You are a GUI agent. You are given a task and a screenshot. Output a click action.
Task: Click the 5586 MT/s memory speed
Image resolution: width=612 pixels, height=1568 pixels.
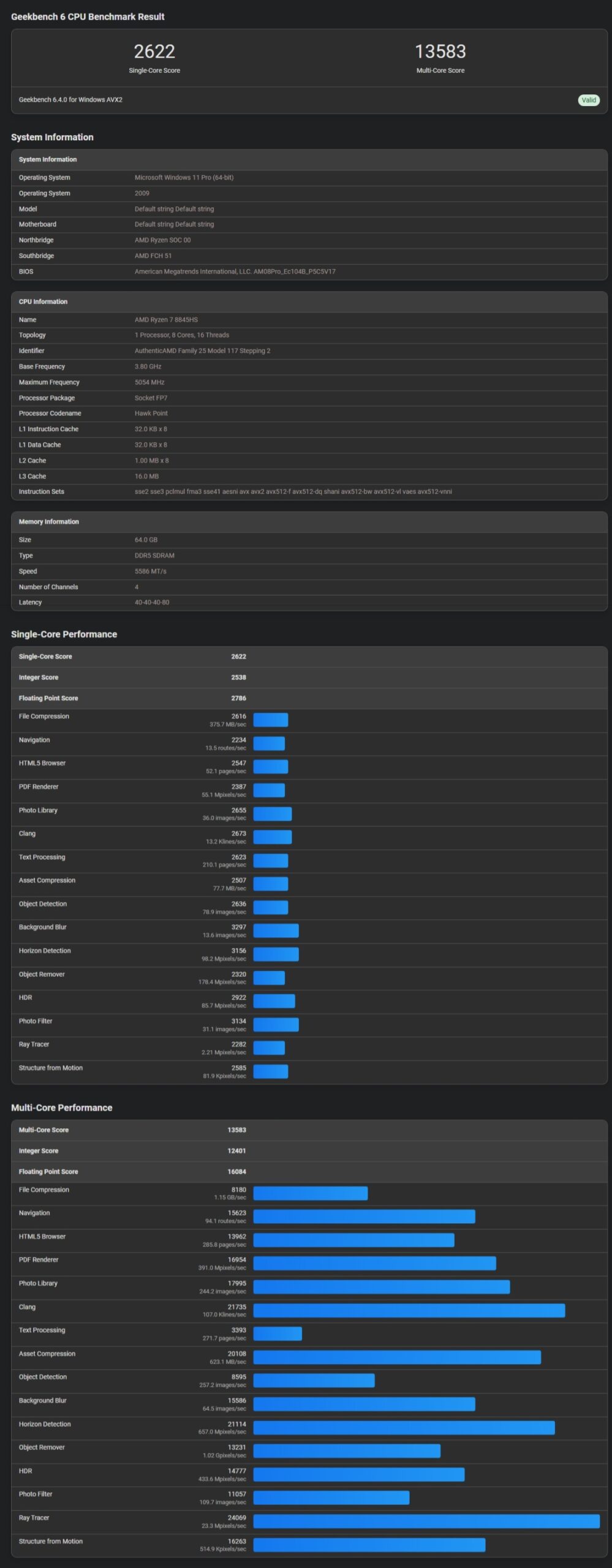coord(150,571)
